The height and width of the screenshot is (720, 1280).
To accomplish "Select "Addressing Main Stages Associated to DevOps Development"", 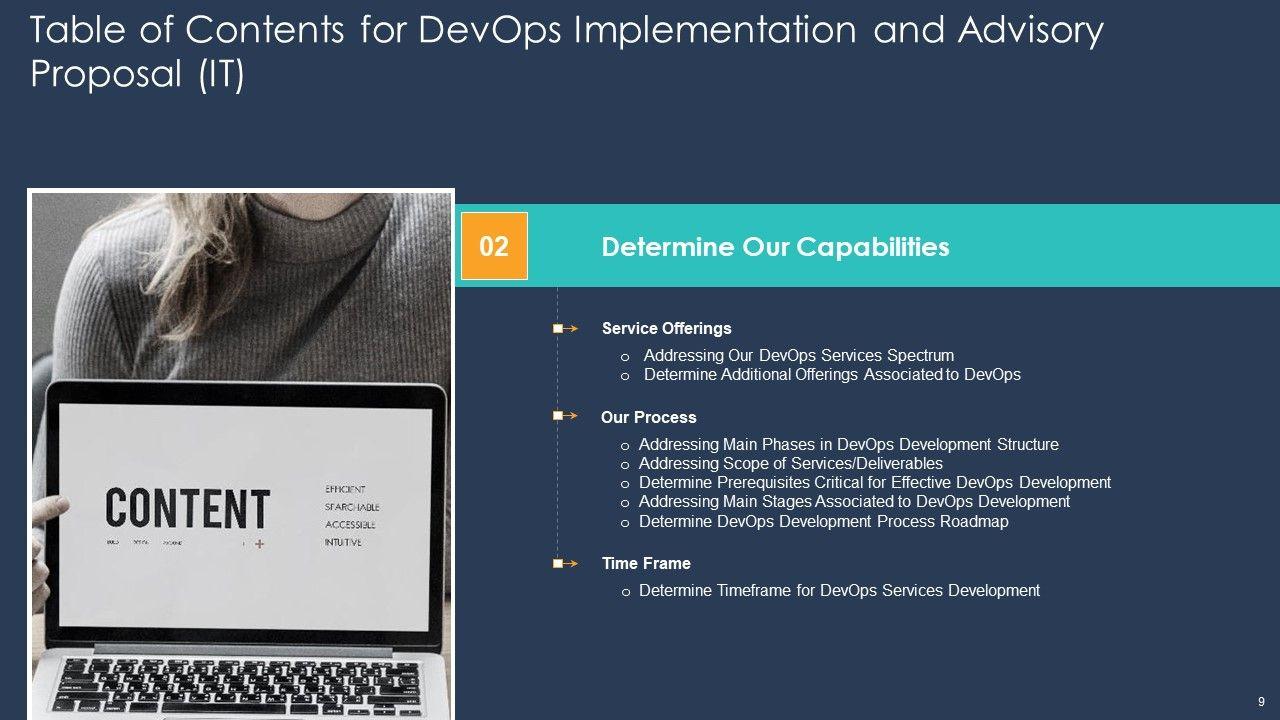I will click(x=854, y=502).
